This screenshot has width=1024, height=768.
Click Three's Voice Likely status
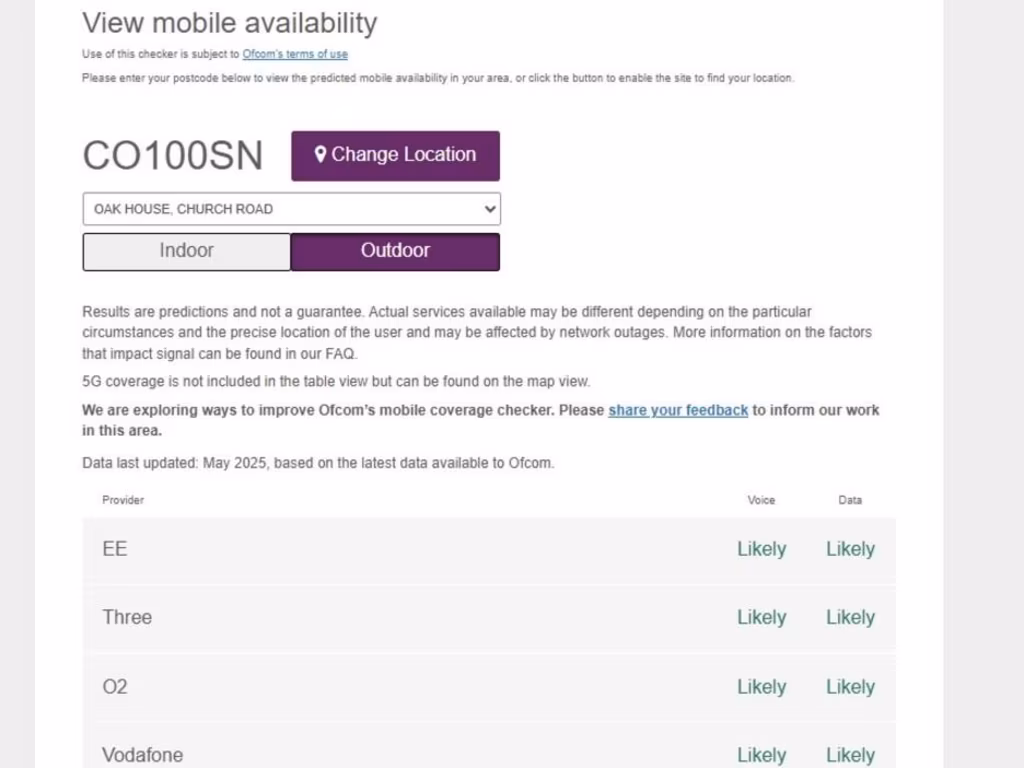761,617
